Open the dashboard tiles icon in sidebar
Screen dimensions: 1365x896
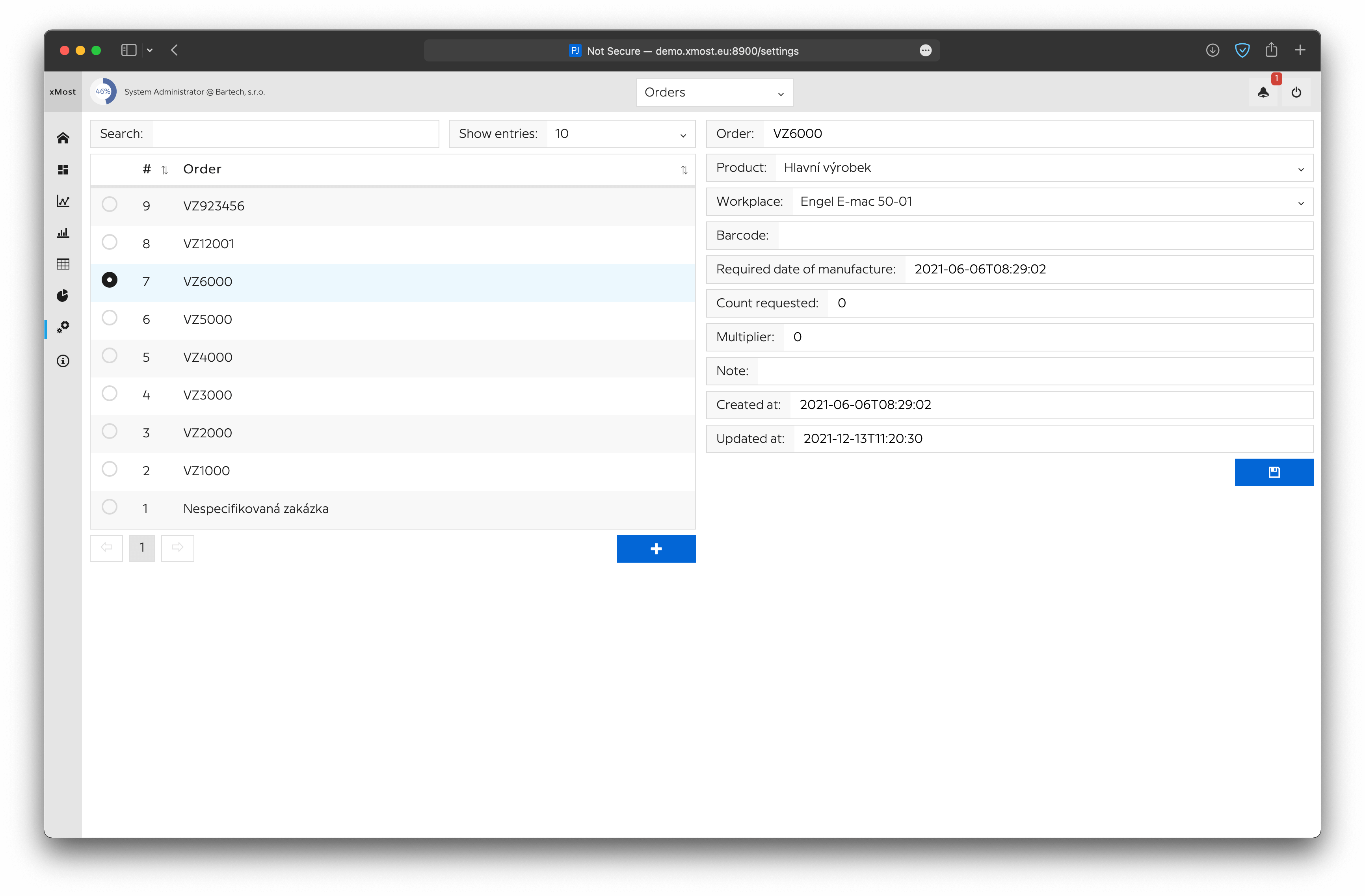coord(63,170)
